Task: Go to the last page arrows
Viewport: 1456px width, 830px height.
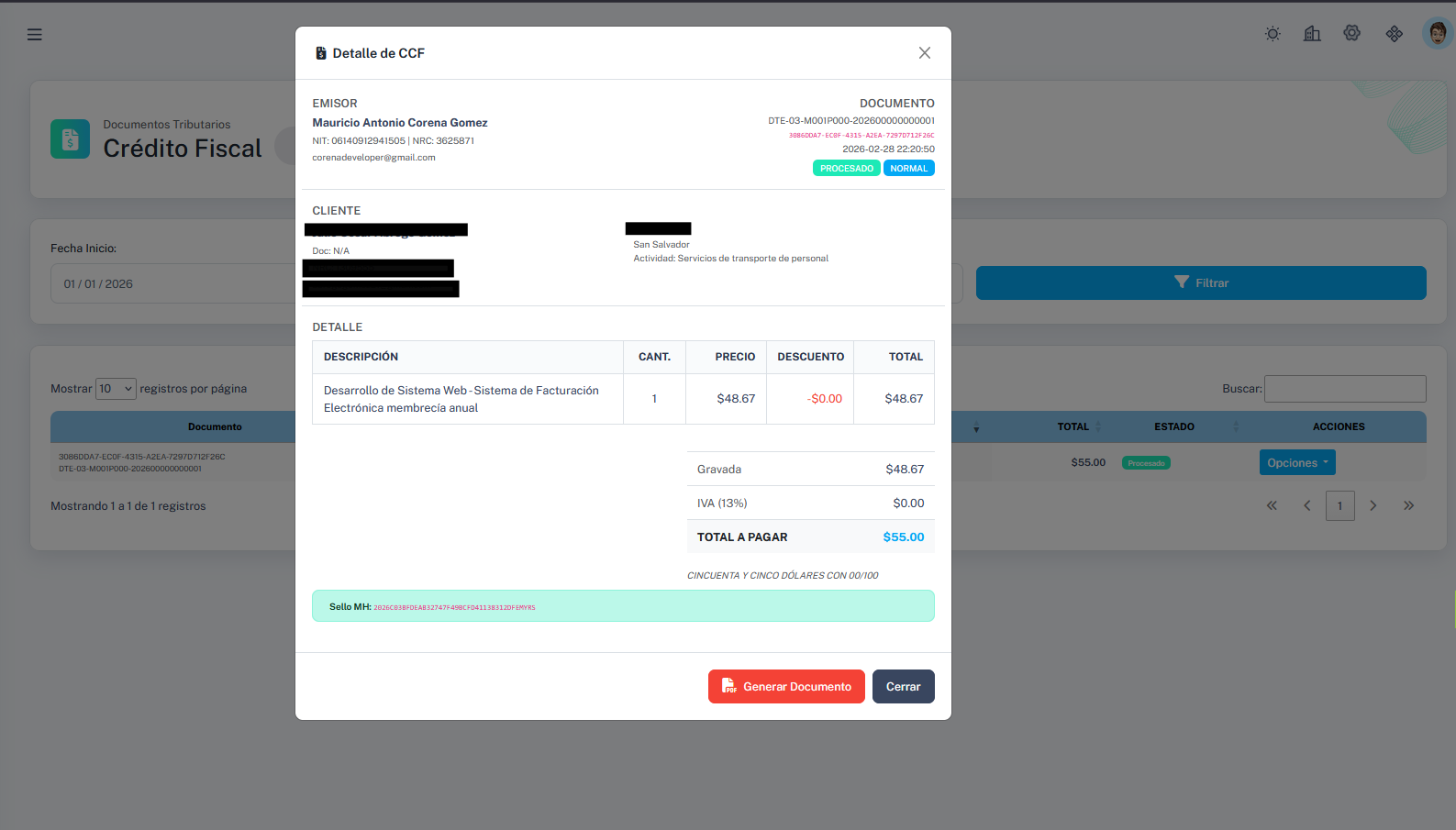Action: (x=1408, y=505)
